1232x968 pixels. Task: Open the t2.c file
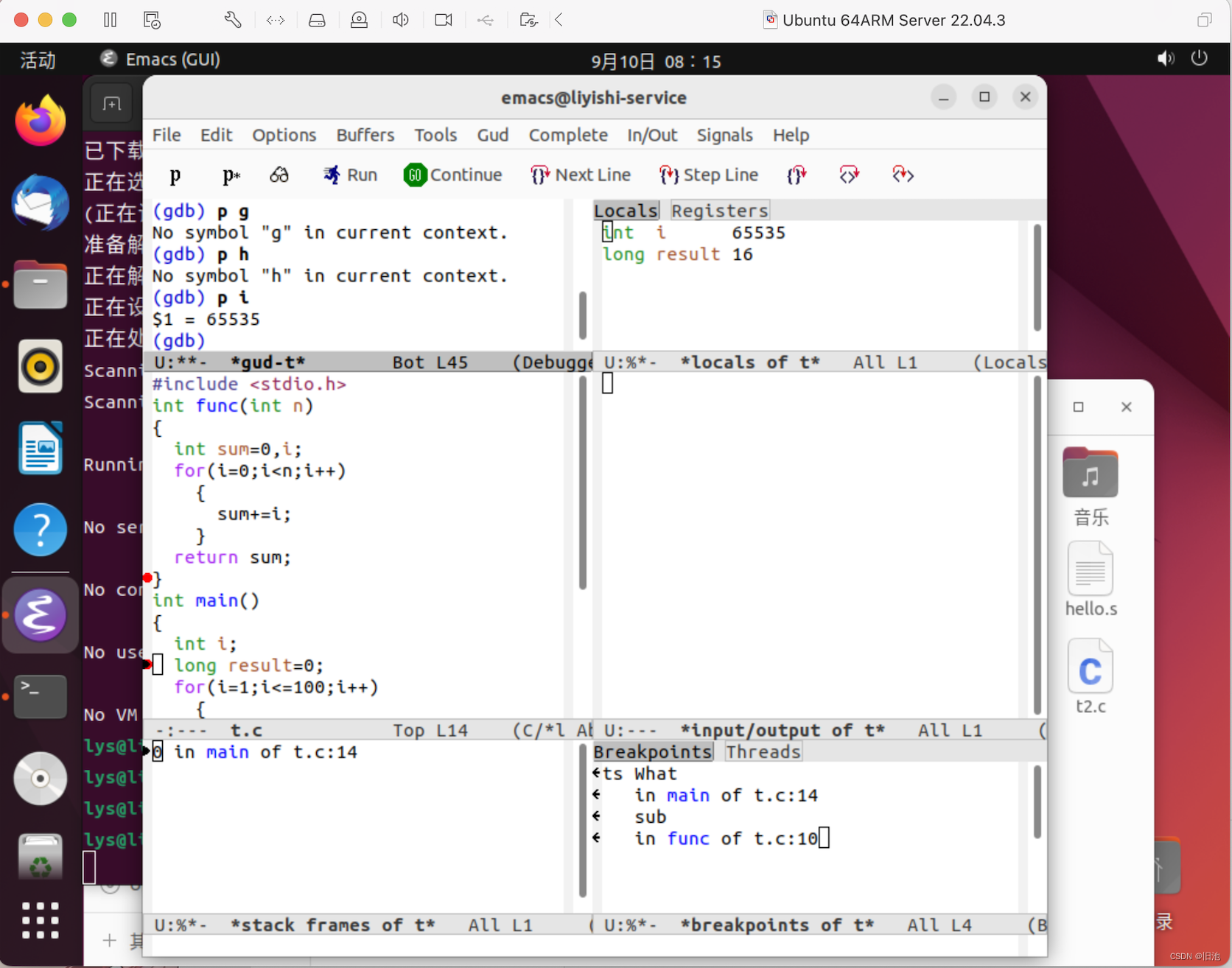(x=1091, y=677)
